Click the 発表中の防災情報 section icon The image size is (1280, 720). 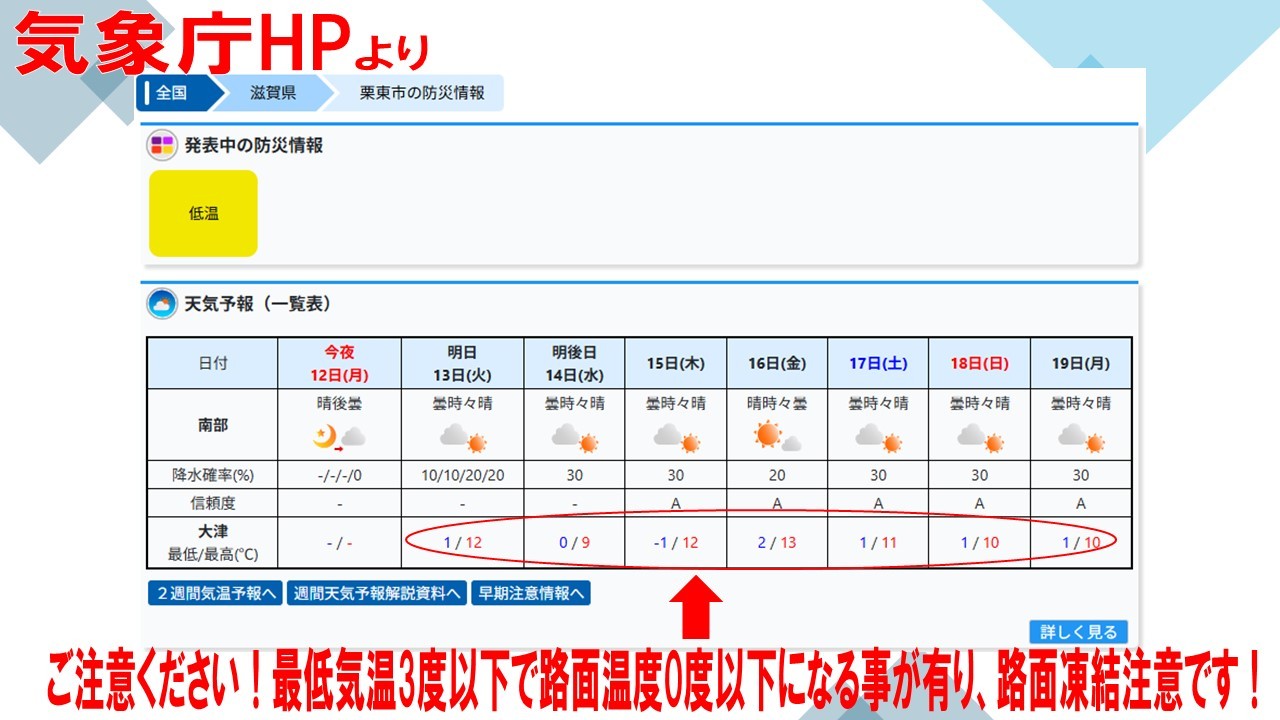[x=162, y=146]
